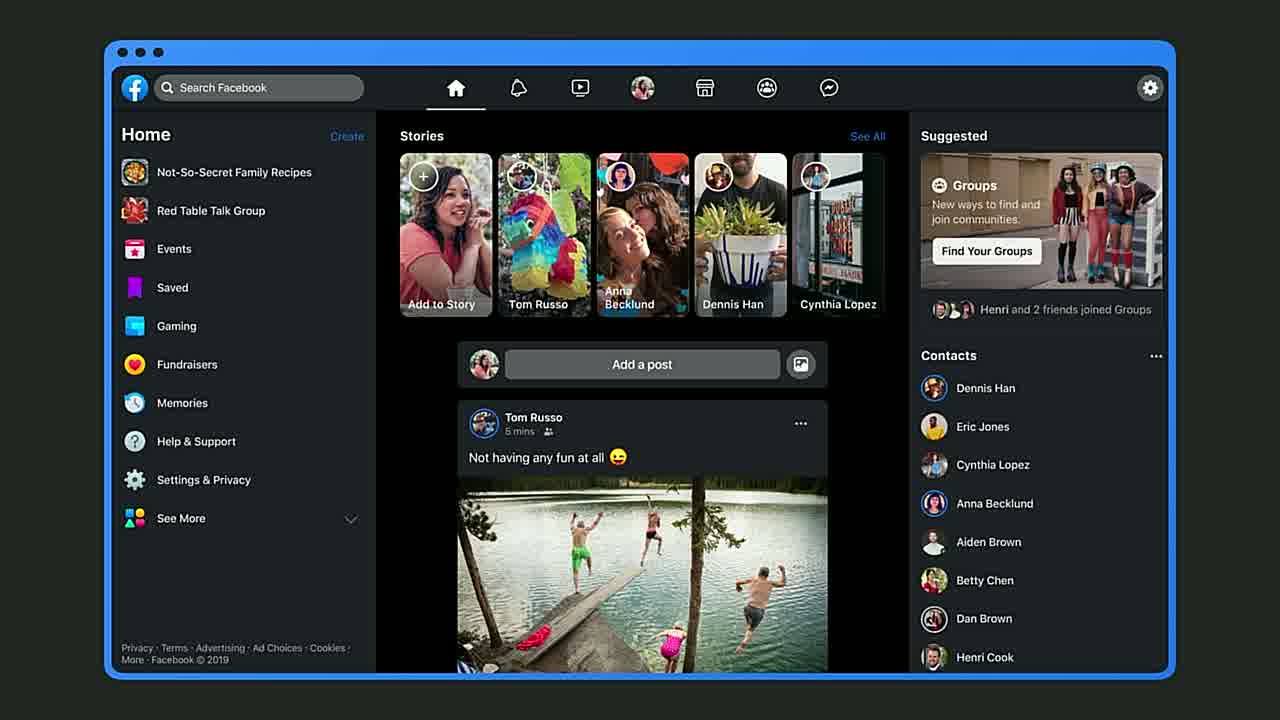This screenshot has height=720, width=1280.
Task: Check the notifications bell
Action: [x=518, y=87]
